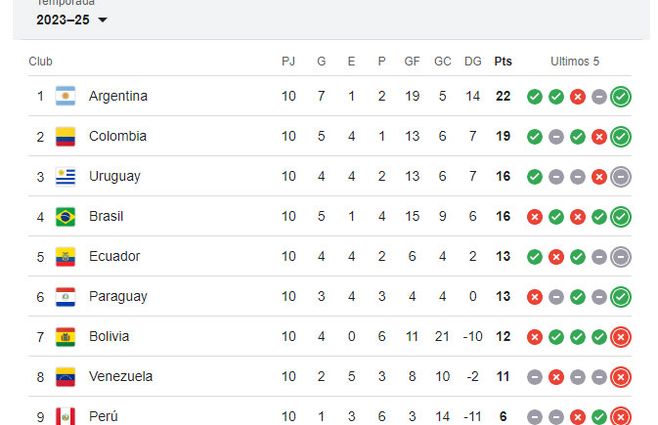
Task: Click Bolivia's latest match loss icon
Action: pos(621,337)
